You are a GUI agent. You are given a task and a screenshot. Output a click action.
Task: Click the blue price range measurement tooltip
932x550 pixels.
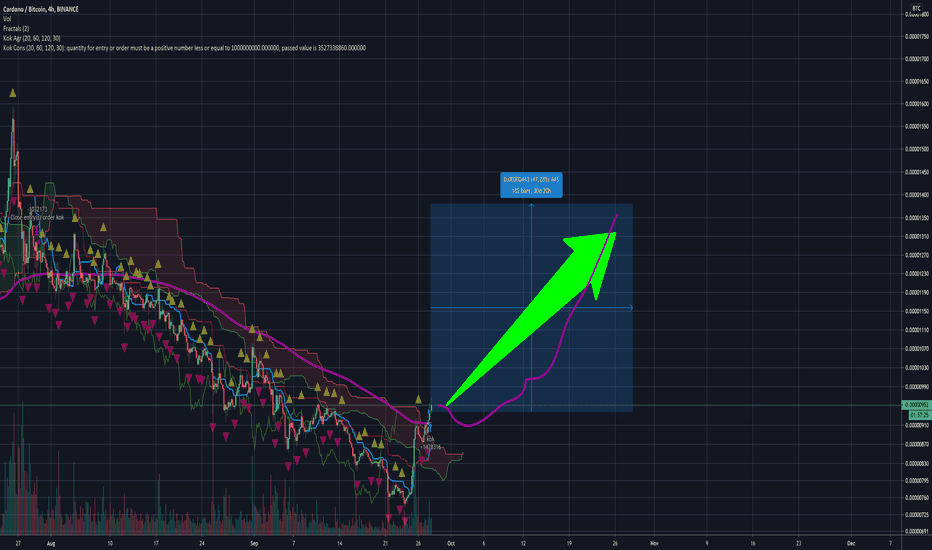pyautogui.click(x=531, y=185)
